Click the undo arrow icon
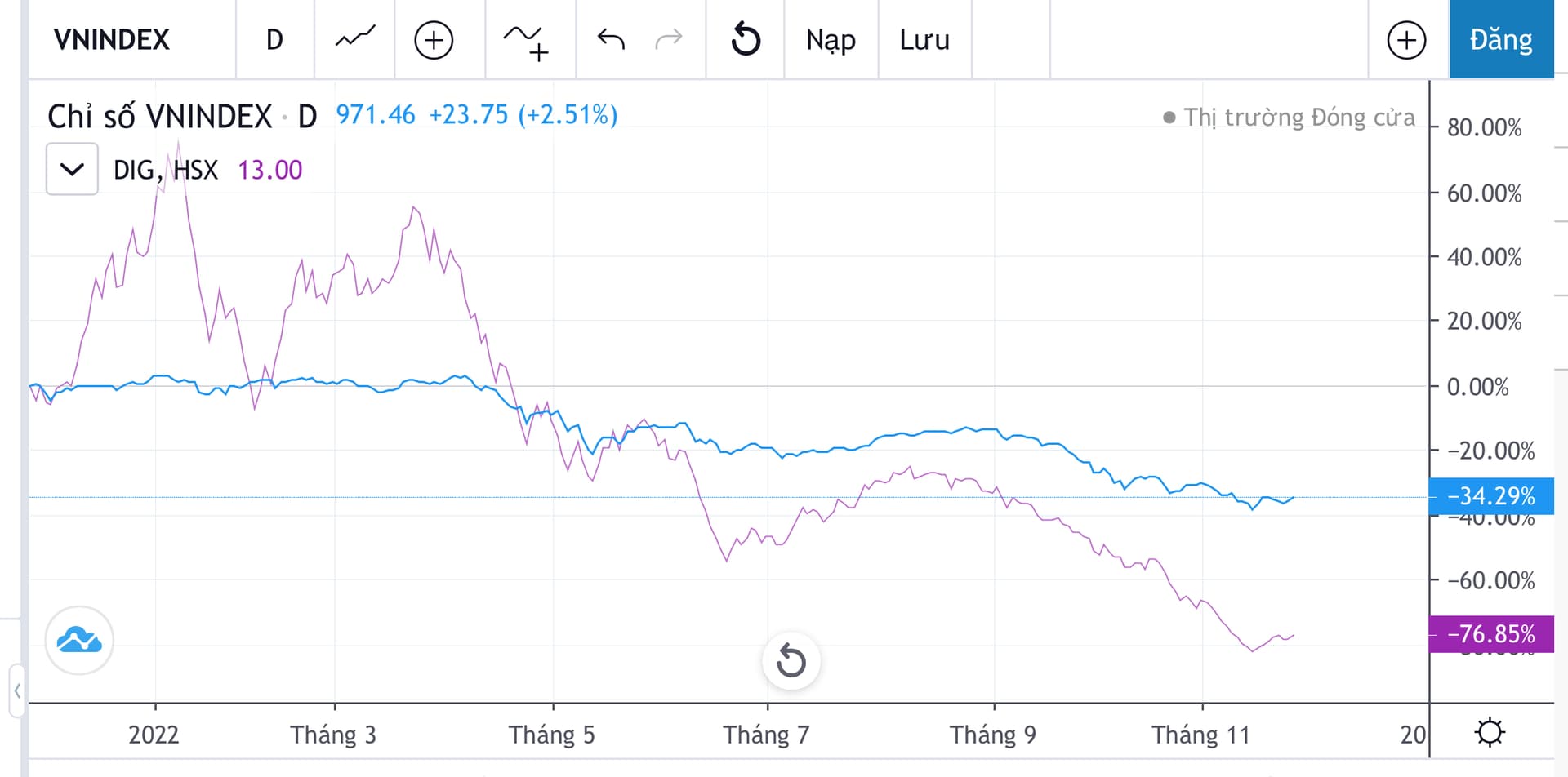 [611, 39]
